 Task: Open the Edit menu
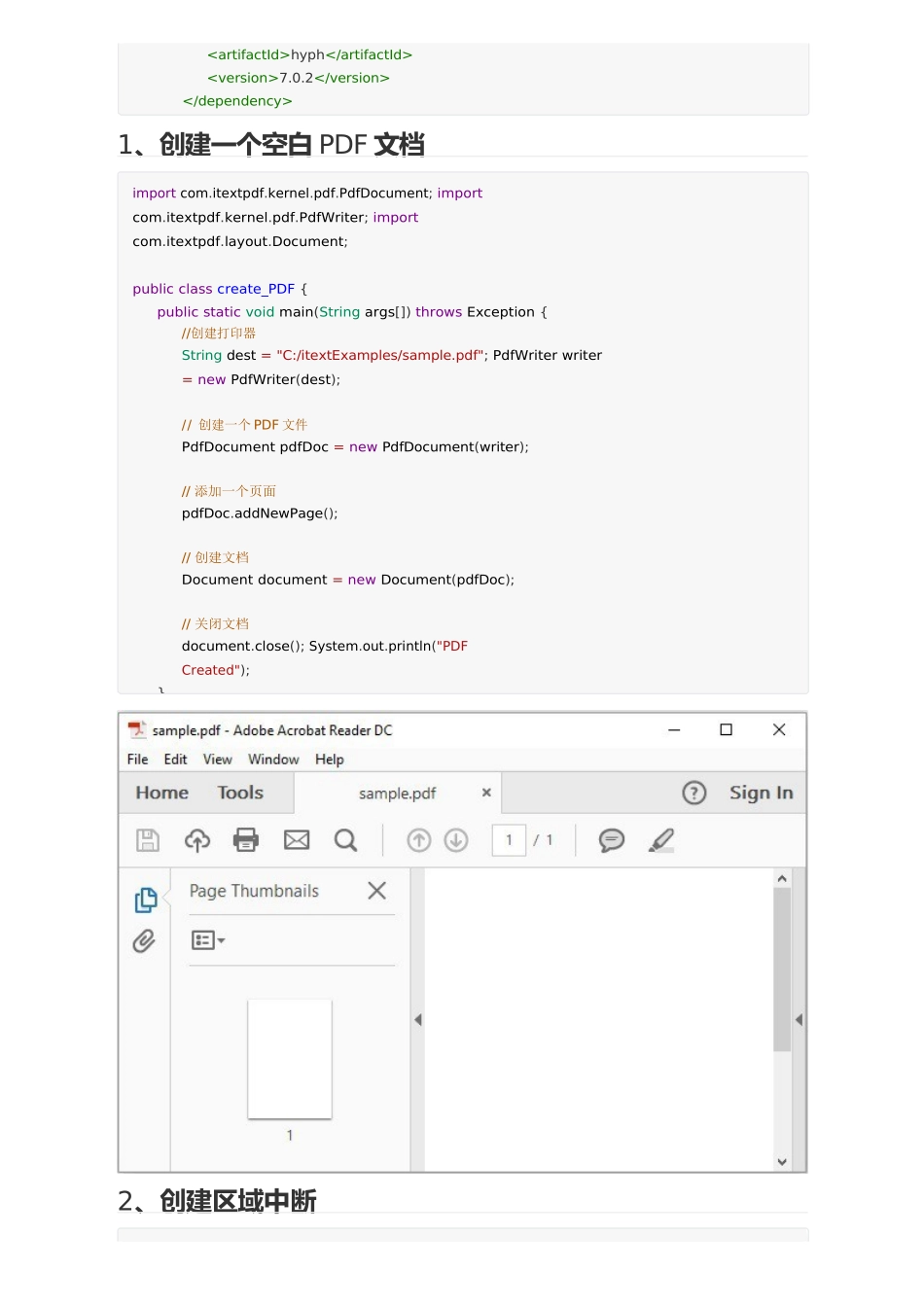pyautogui.click(x=176, y=759)
